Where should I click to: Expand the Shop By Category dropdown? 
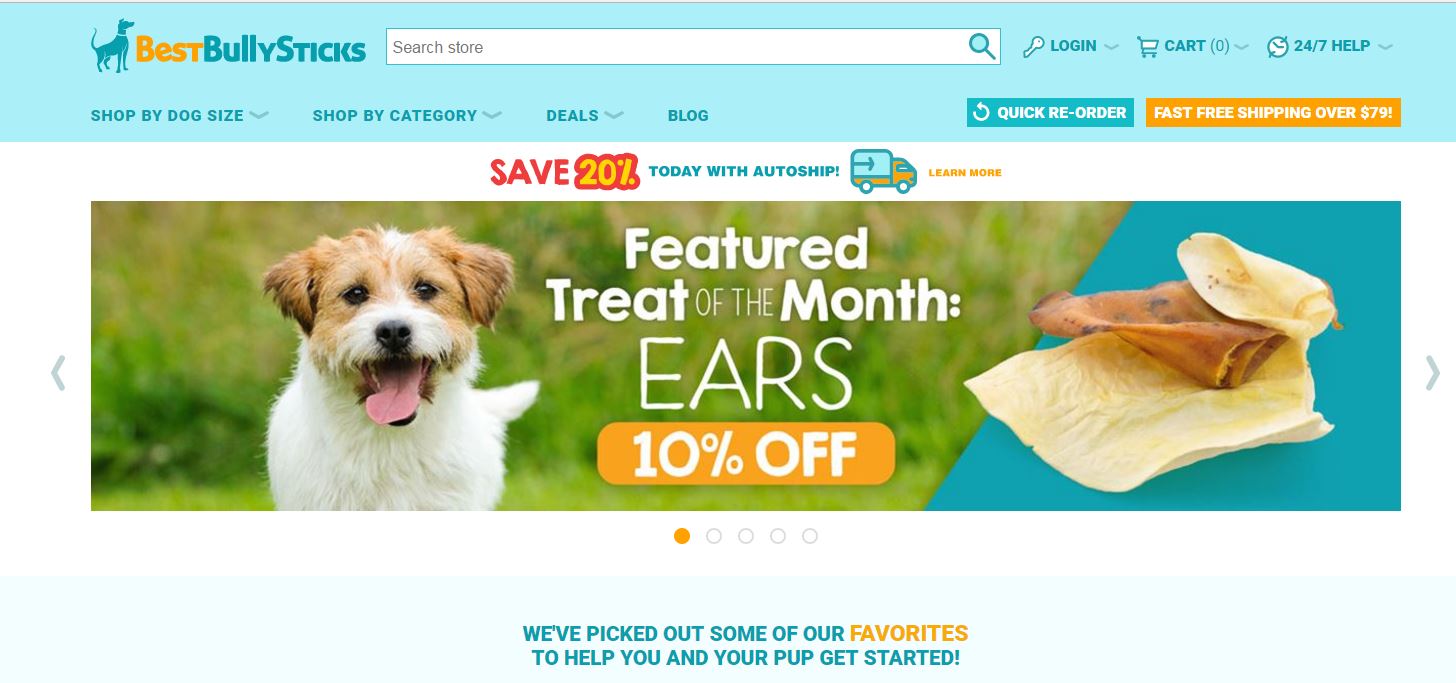point(407,115)
